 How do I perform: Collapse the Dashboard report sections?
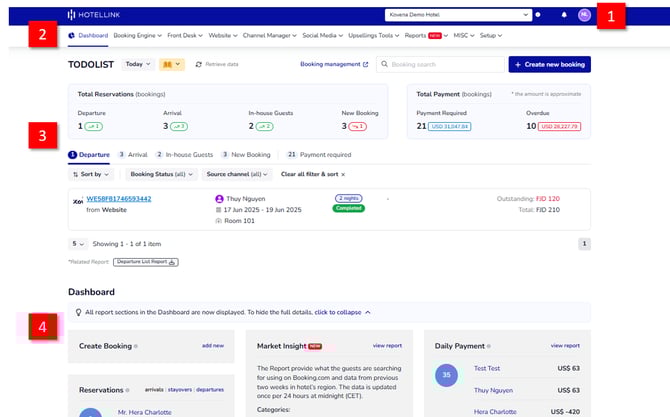338,312
